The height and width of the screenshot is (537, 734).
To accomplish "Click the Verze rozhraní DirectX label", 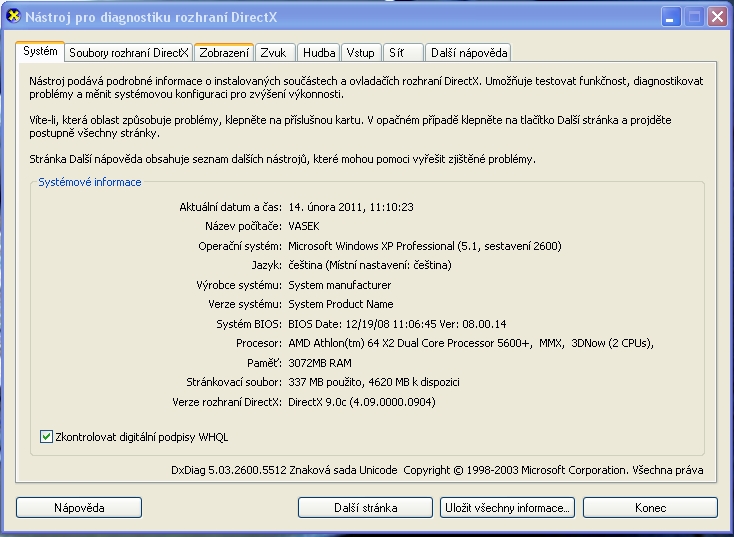I will (227, 402).
